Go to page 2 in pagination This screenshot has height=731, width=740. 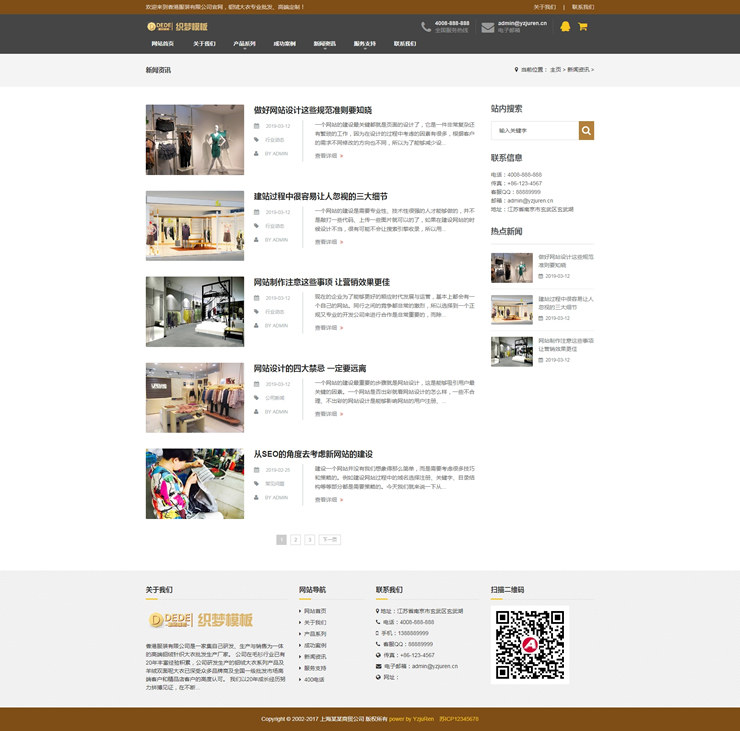click(296, 540)
